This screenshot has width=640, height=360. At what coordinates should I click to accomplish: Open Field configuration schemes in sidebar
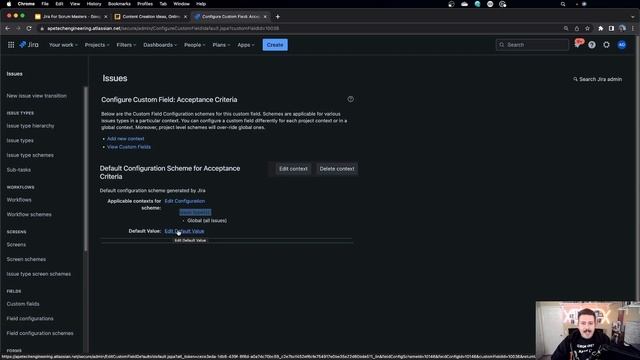[40, 333]
